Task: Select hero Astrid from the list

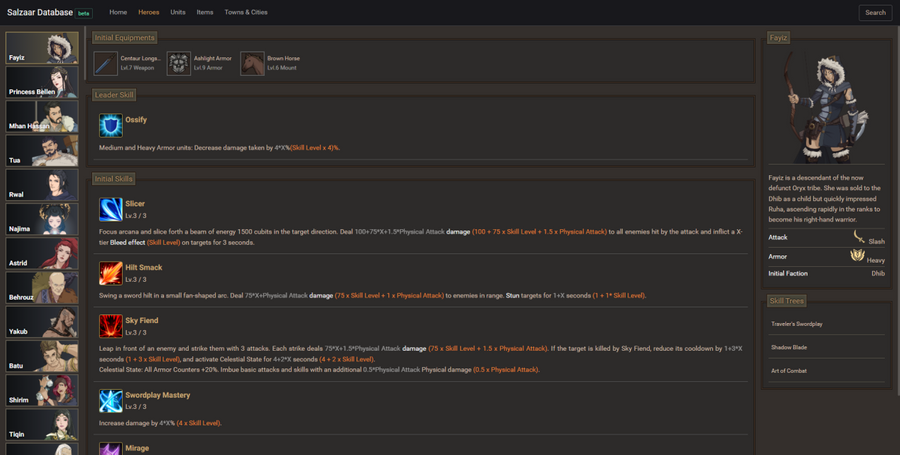Action: click(x=42, y=253)
